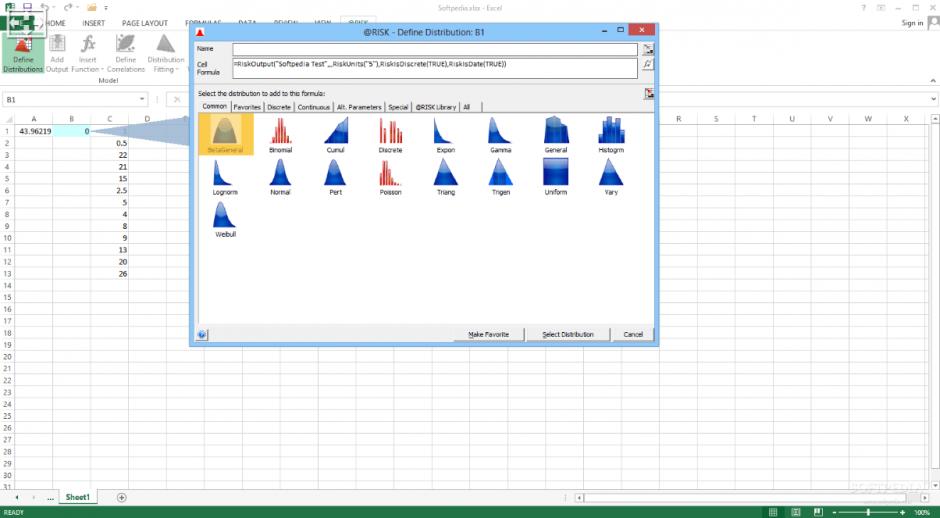Switch to the @RISK Library tab
The height and width of the screenshot is (518, 940).
pyautogui.click(x=436, y=107)
